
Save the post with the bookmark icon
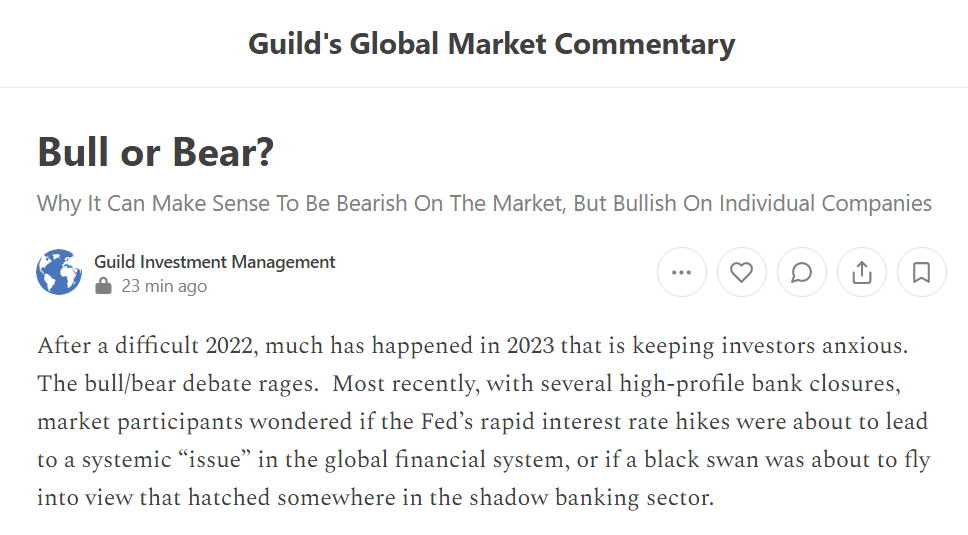click(x=922, y=272)
